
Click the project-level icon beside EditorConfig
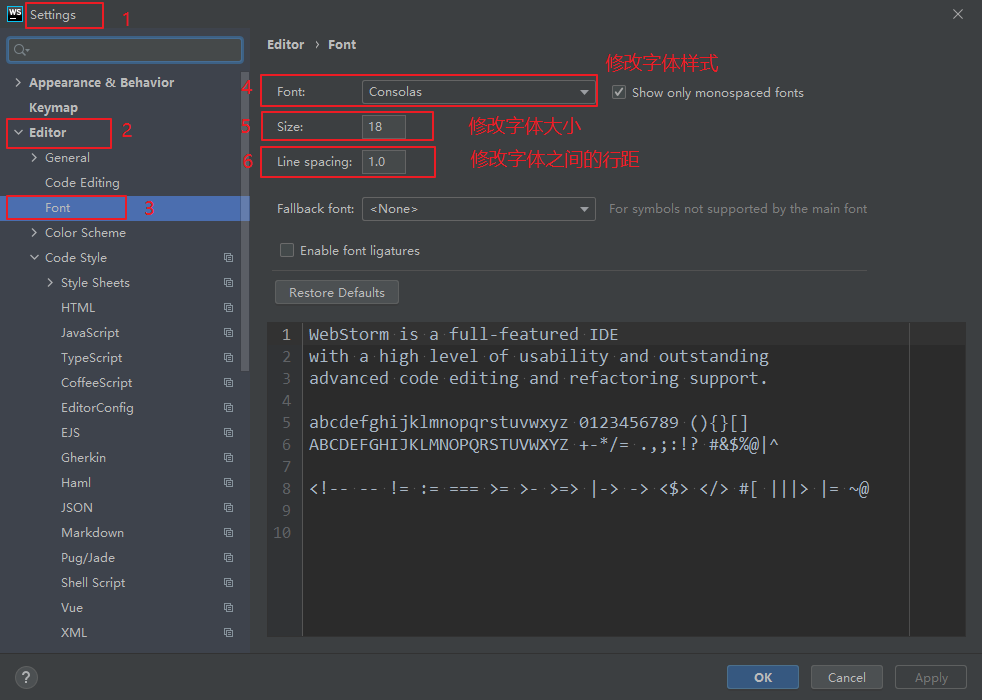click(x=229, y=408)
